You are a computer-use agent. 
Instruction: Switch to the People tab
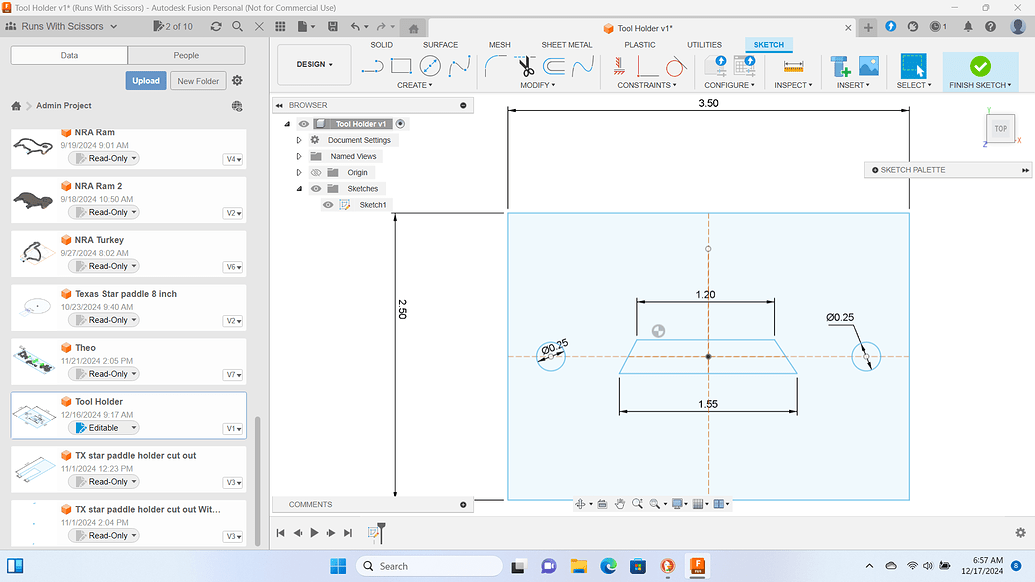pos(185,54)
